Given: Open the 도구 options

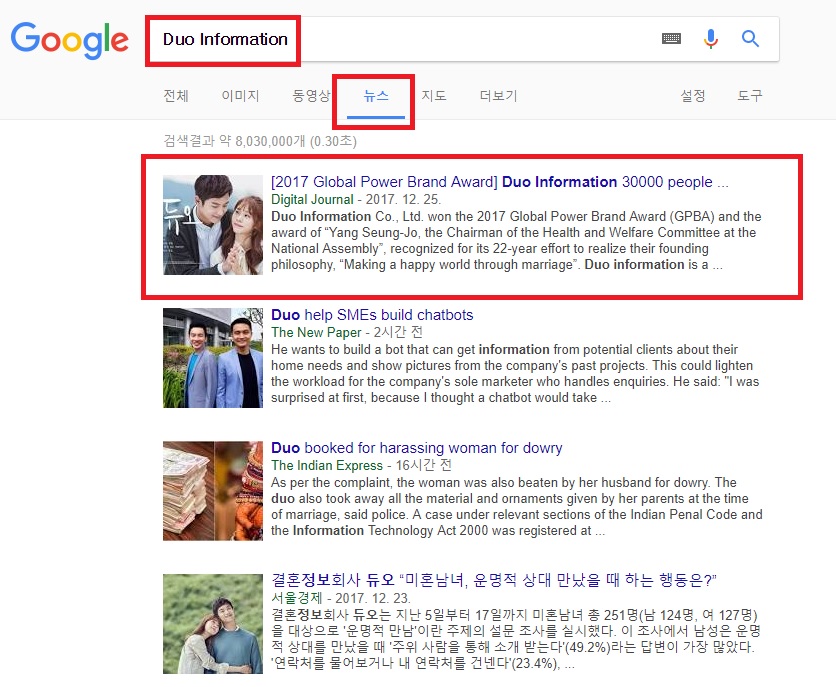Looking at the screenshot, I should [x=750, y=95].
